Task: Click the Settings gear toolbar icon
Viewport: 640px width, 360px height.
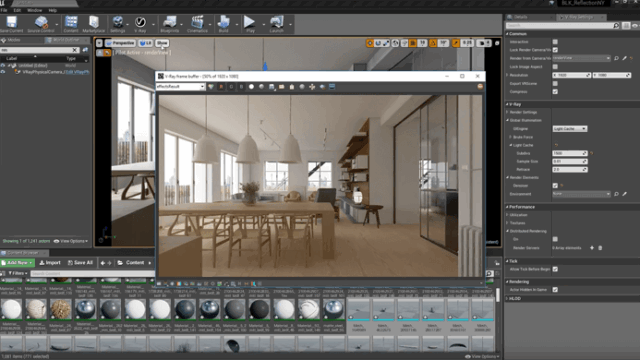Action: (x=118, y=24)
